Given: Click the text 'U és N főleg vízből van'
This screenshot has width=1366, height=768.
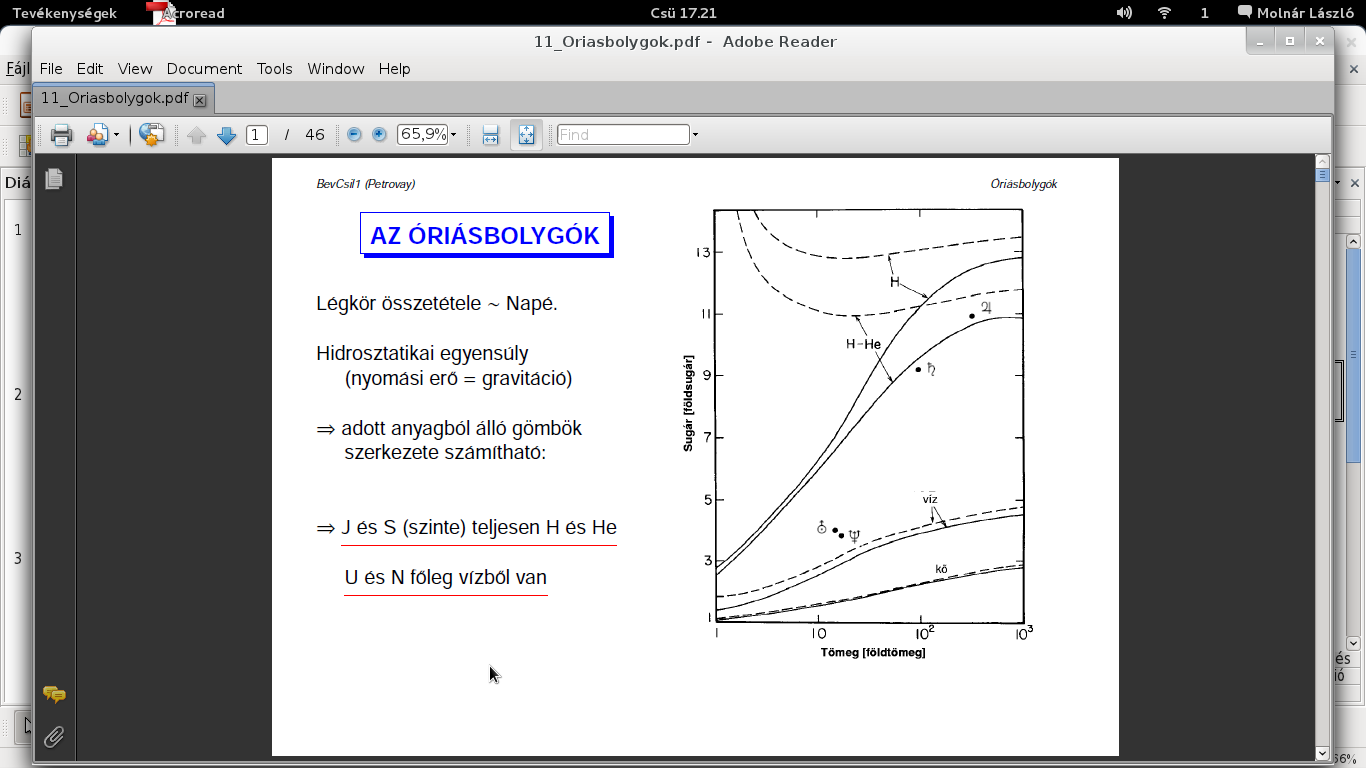Looking at the screenshot, I should (446, 578).
